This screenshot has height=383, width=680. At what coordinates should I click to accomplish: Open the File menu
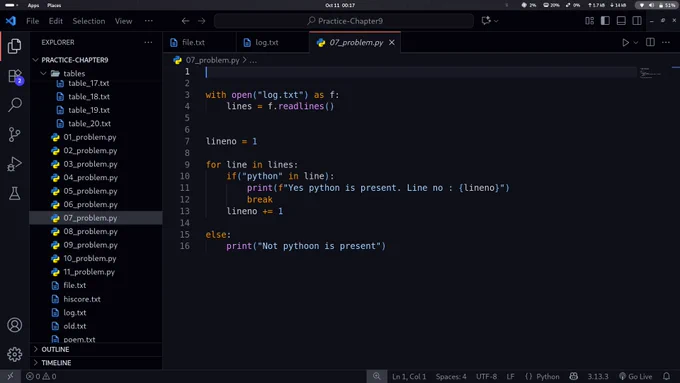click(x=33, y=21)
